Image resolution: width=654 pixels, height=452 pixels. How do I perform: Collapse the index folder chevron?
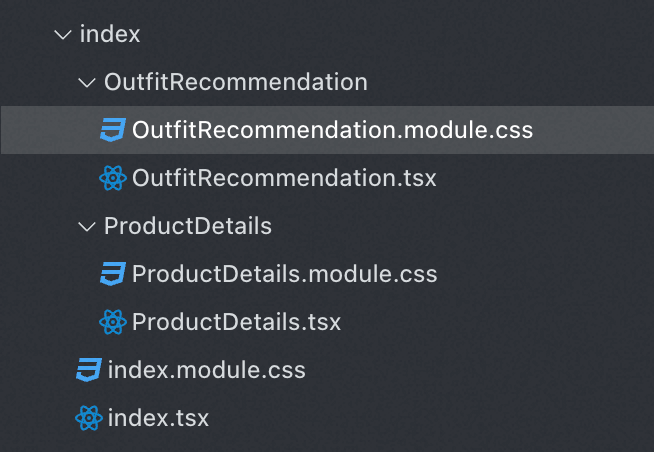(63, 35)
